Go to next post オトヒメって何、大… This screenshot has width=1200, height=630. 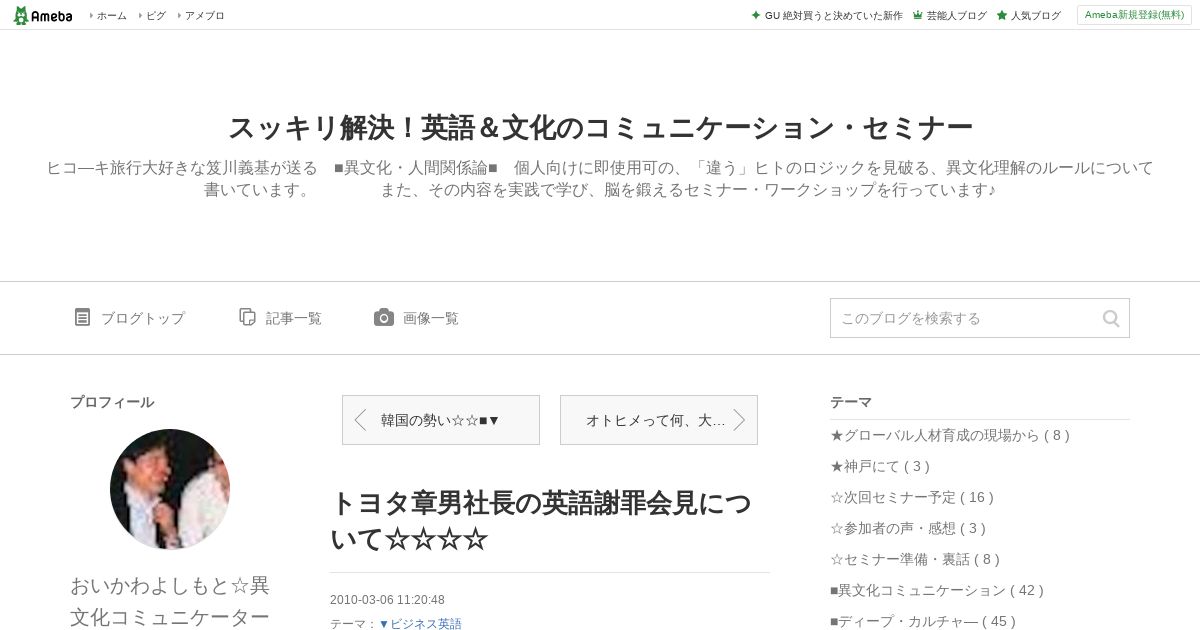tap(659, 420)
